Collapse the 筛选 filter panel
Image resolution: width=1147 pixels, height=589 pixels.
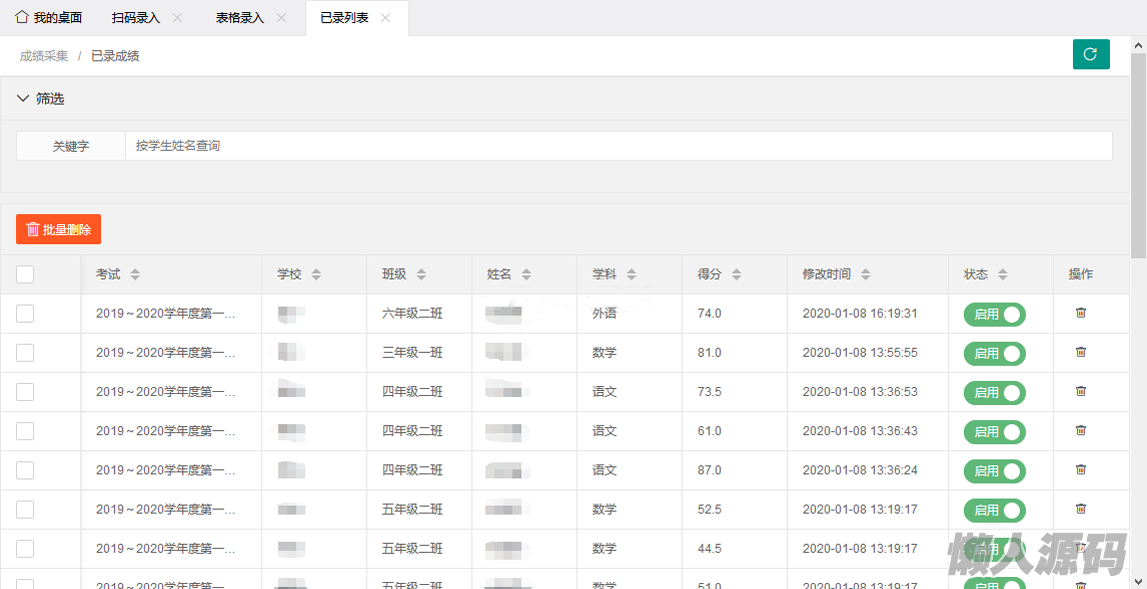[x=24, y=99]
